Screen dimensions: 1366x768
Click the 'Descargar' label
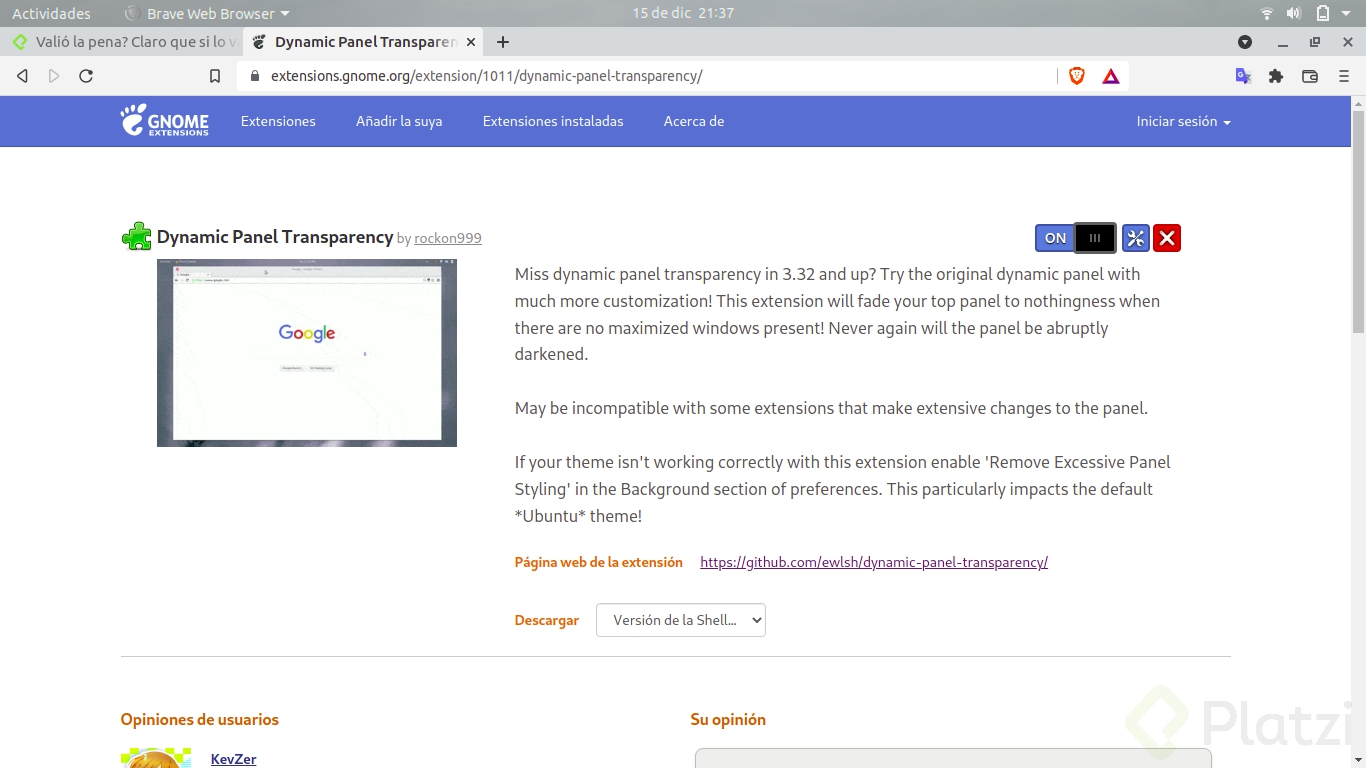(547, 620)
